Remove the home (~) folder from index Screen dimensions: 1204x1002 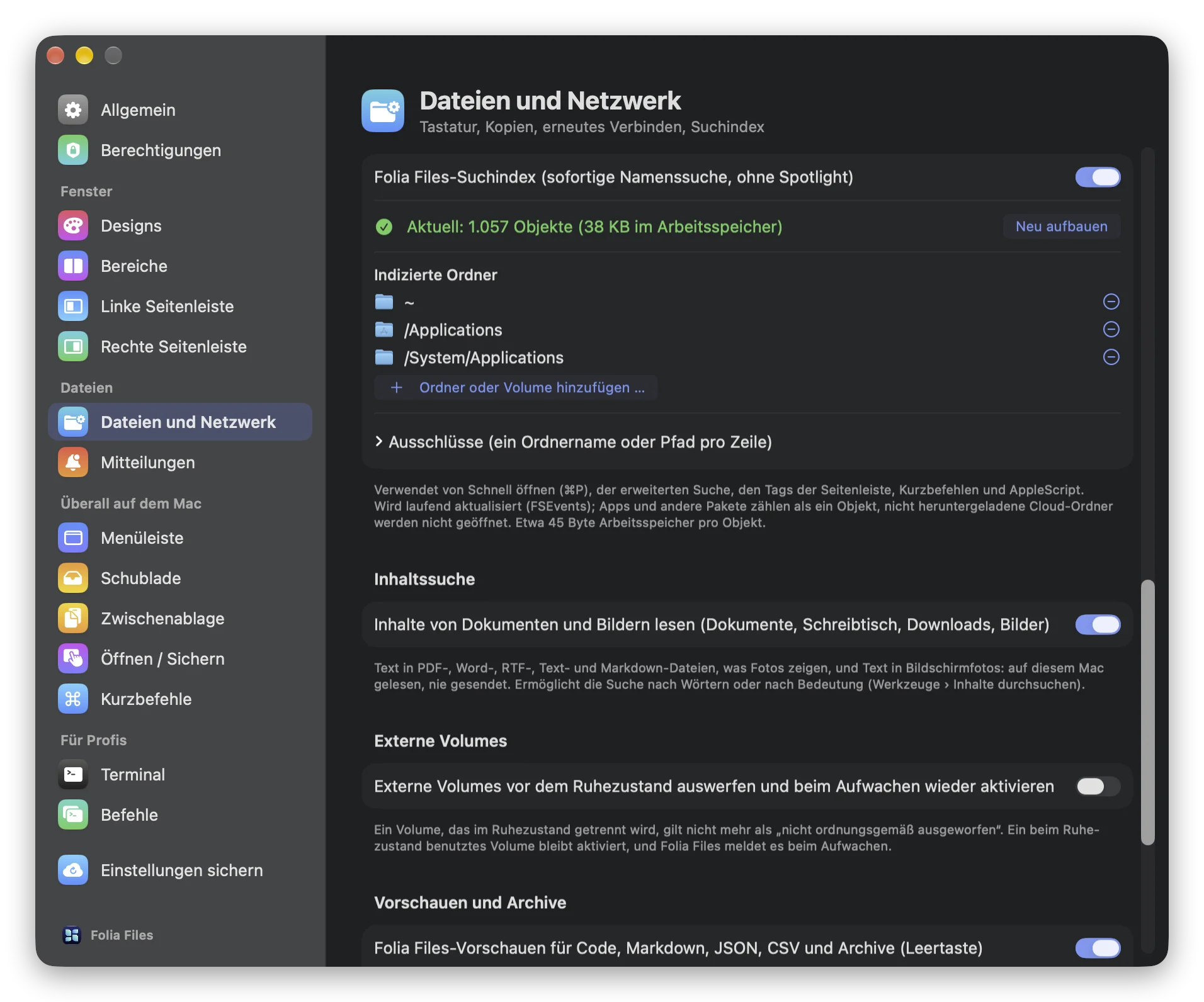pos(1111,301)
